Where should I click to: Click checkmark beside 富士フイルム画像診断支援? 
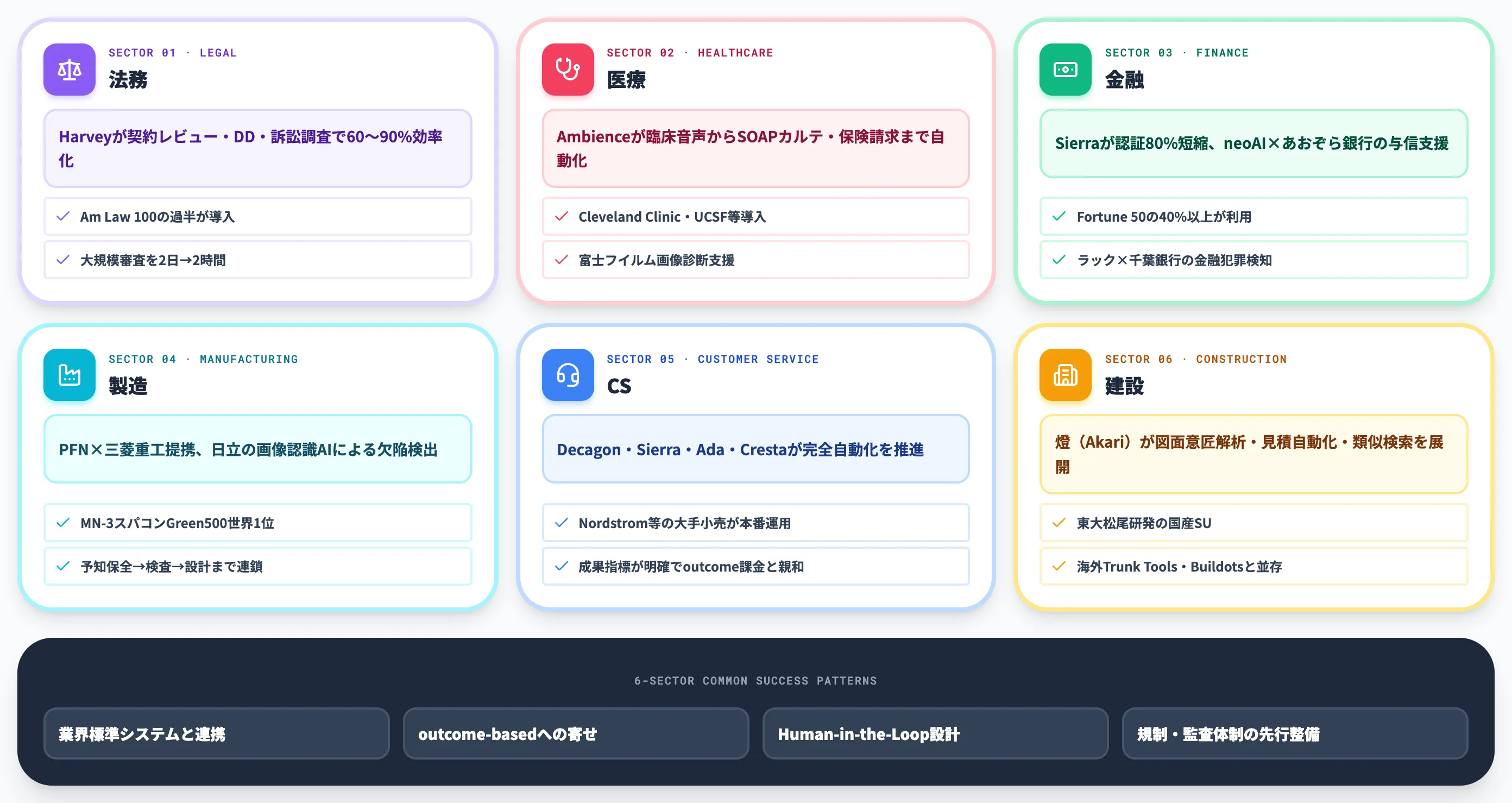[x=561, y=260]
